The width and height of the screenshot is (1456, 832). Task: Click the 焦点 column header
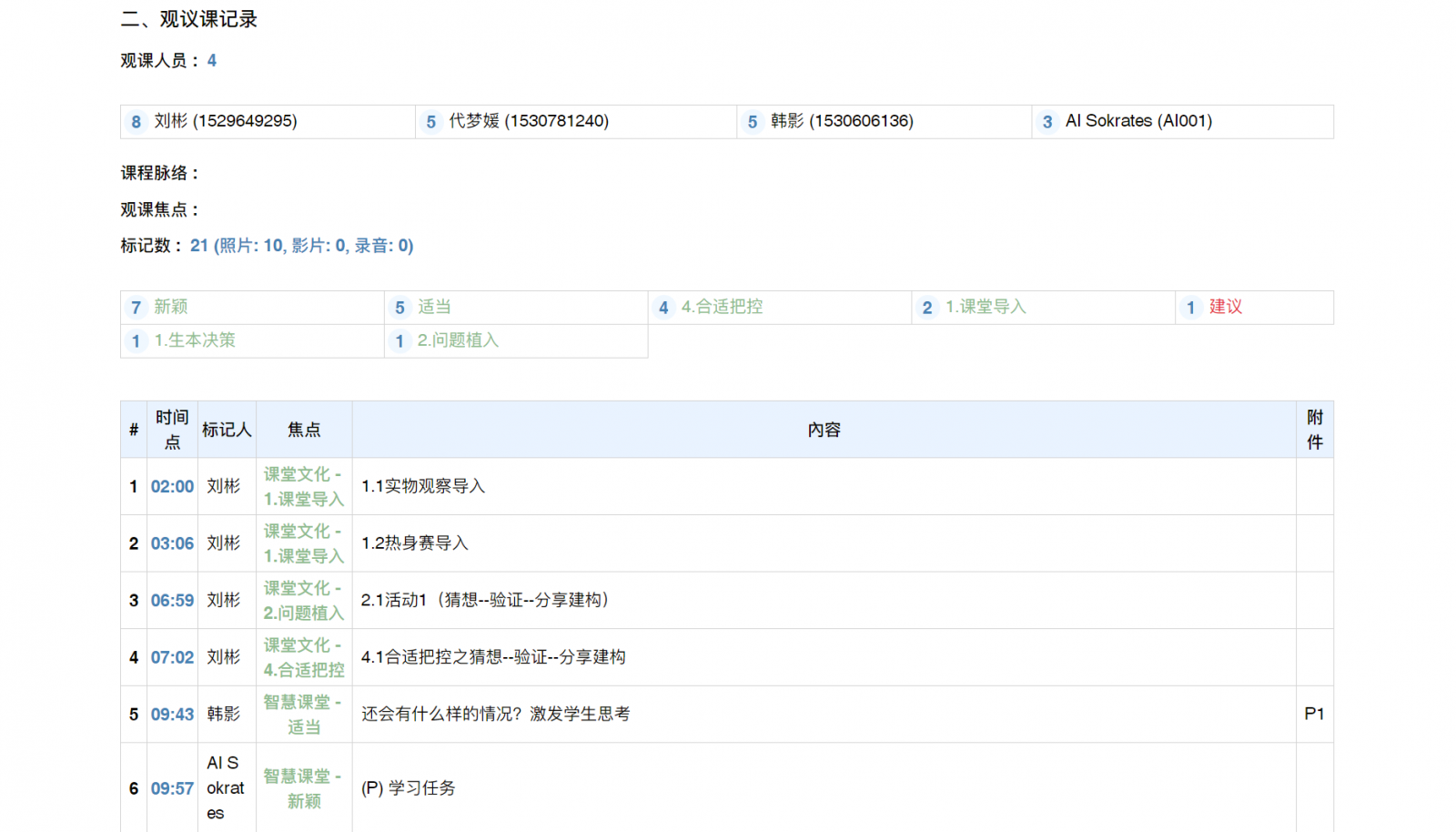click(304, 430)
